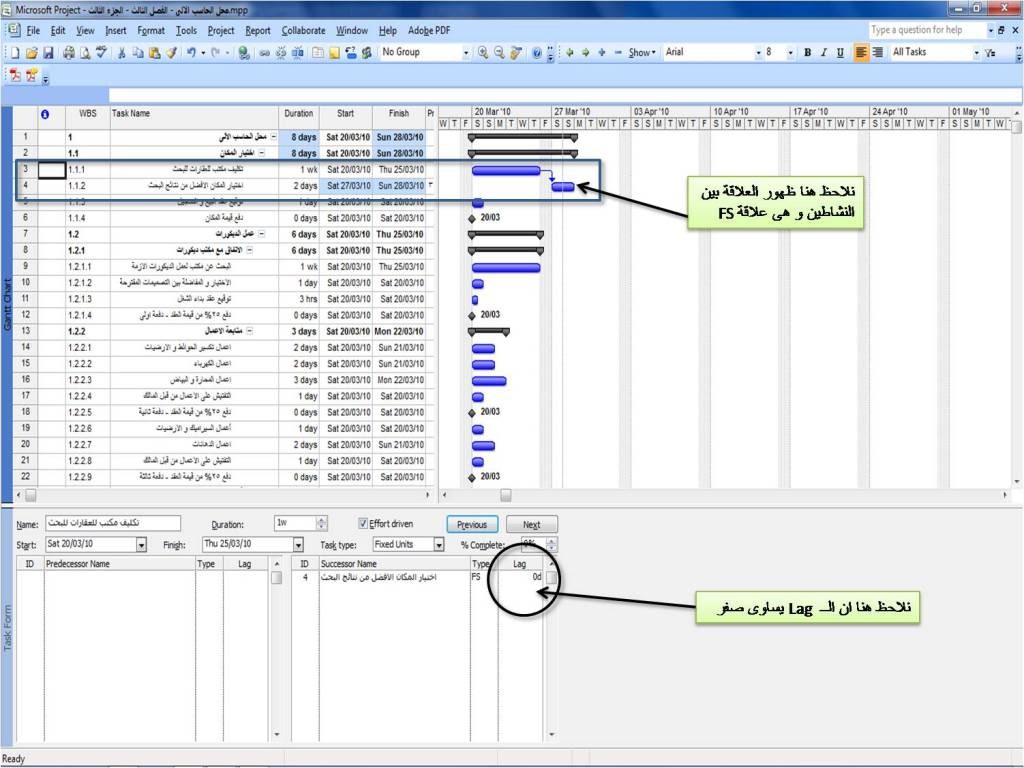The height and width of the screenshot is (768, 1024).
Task: Click the Save diskette icon
Action: (48, 53)
